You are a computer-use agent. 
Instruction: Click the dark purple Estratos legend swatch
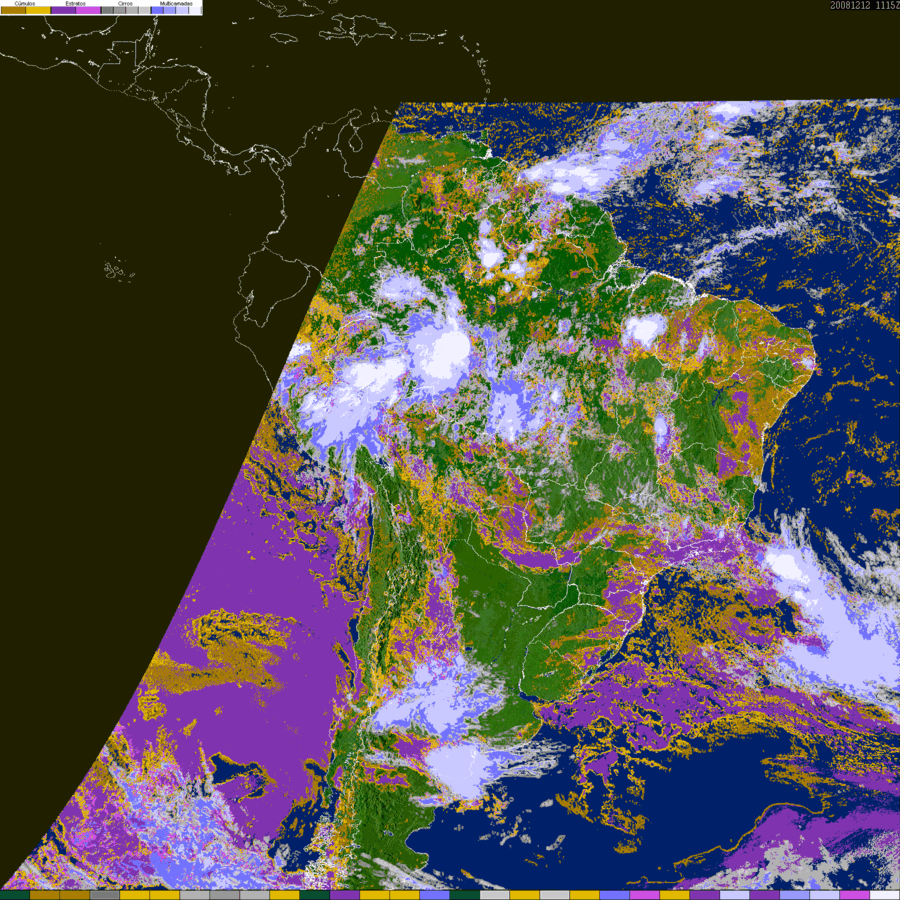(x=63, y=10)
